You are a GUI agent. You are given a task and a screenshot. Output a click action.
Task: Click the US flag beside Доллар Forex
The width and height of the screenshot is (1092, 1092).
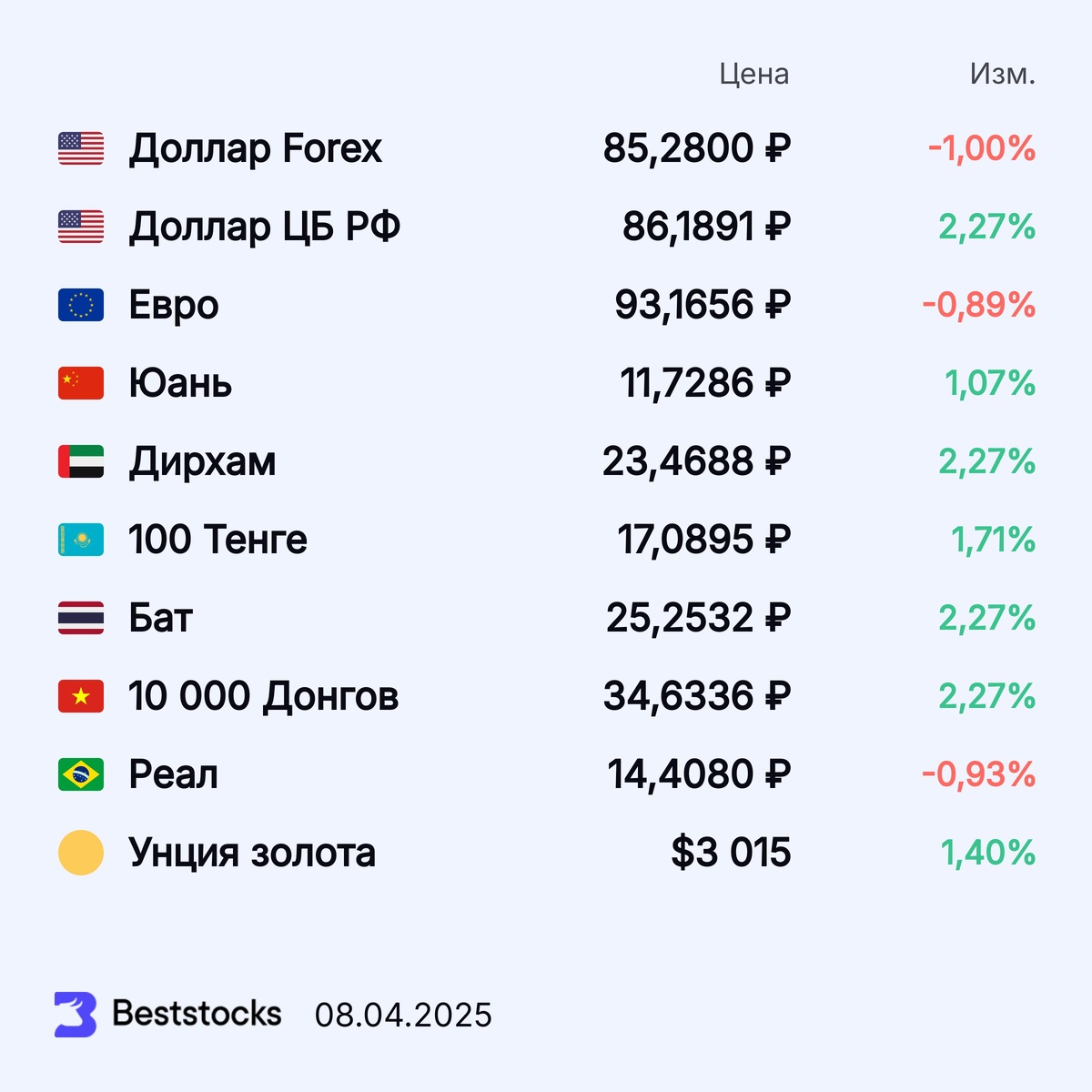[x=81, y=148]
